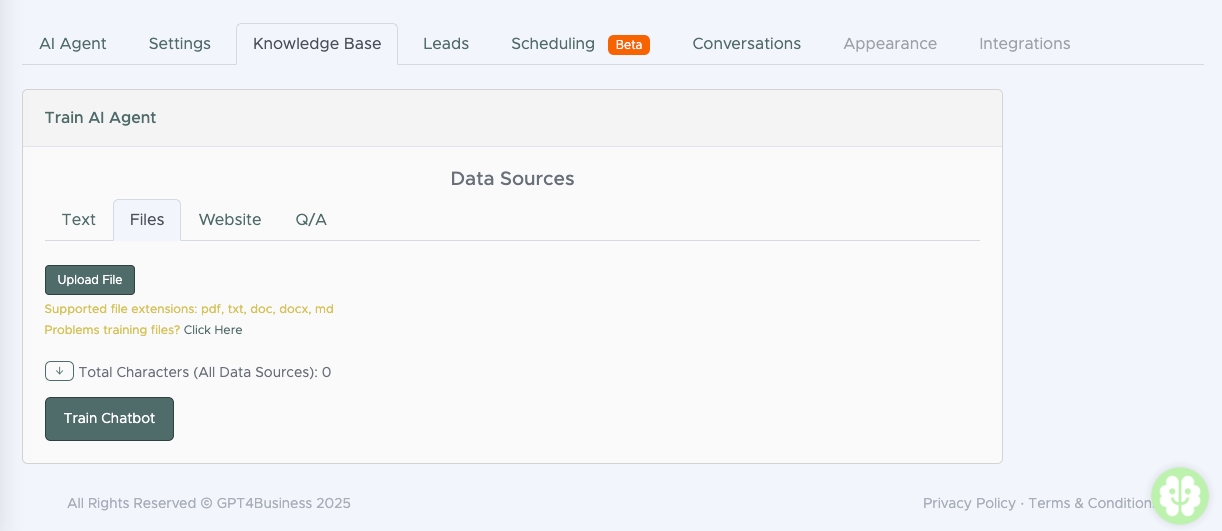
Task: Open the Q/A data source tab
Action: [x=311, y=220]
